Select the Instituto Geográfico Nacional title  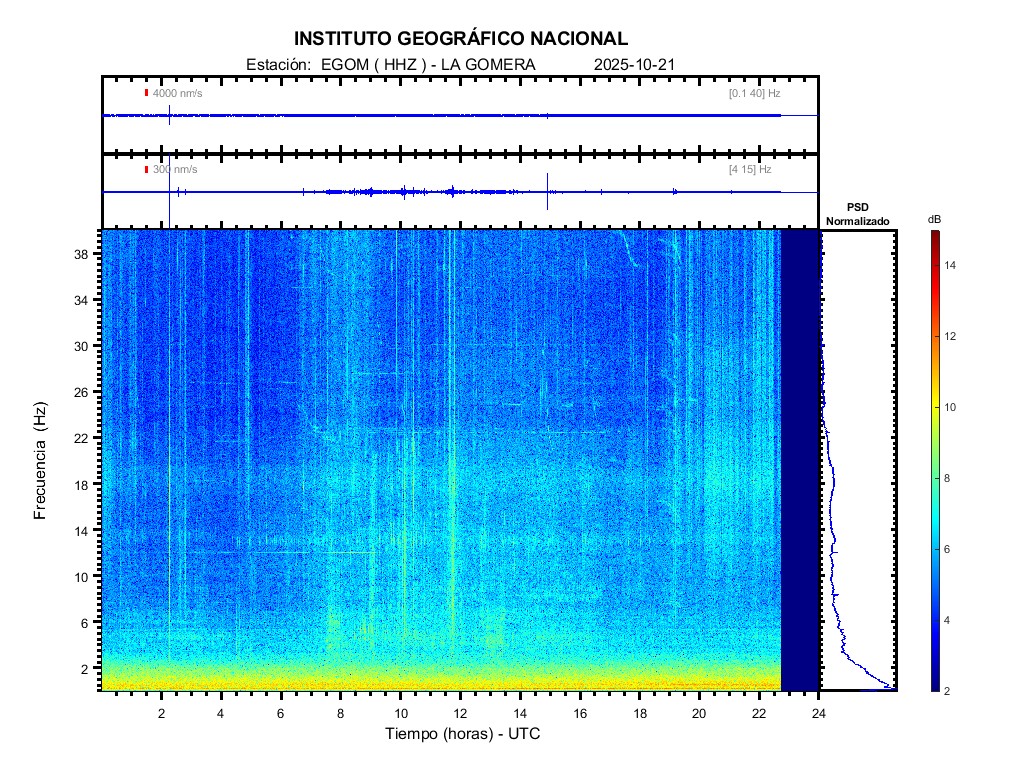(461, 39)
